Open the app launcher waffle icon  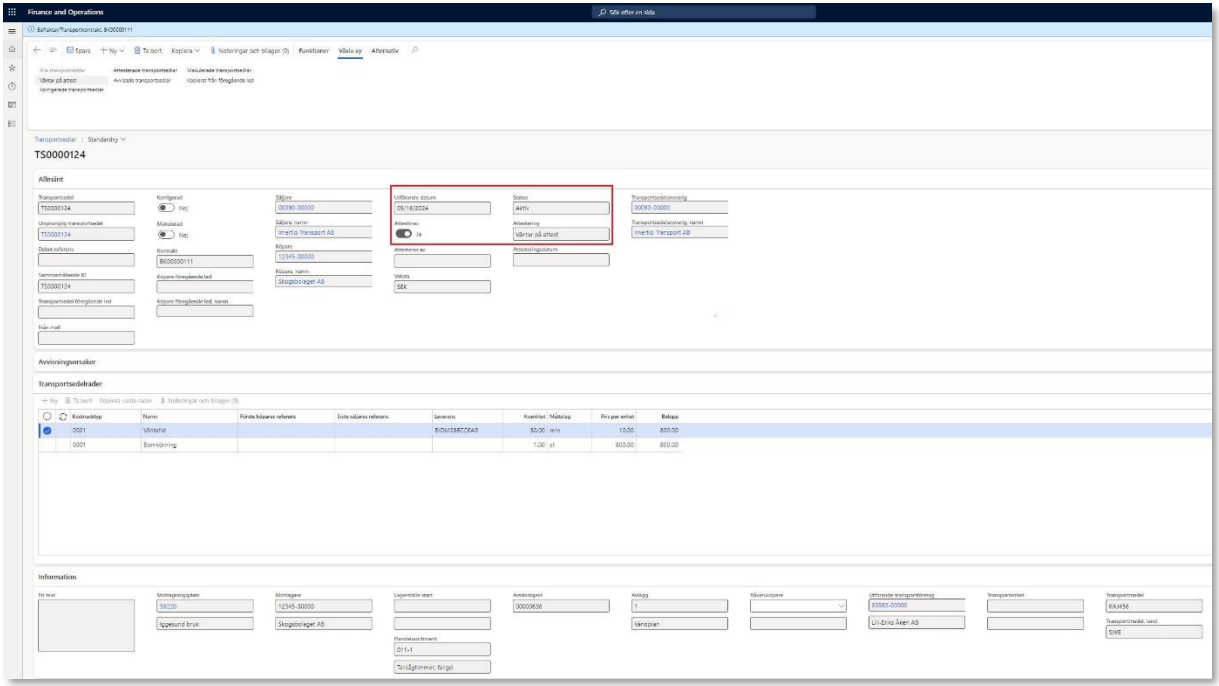click(11, 12)
